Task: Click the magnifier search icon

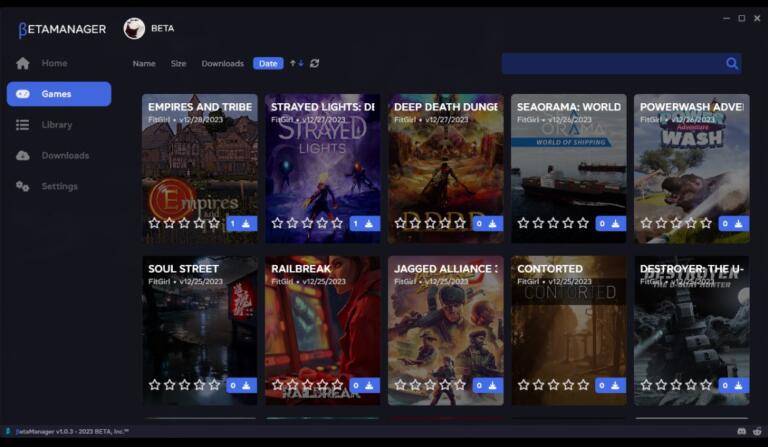Action: [732, 63]
